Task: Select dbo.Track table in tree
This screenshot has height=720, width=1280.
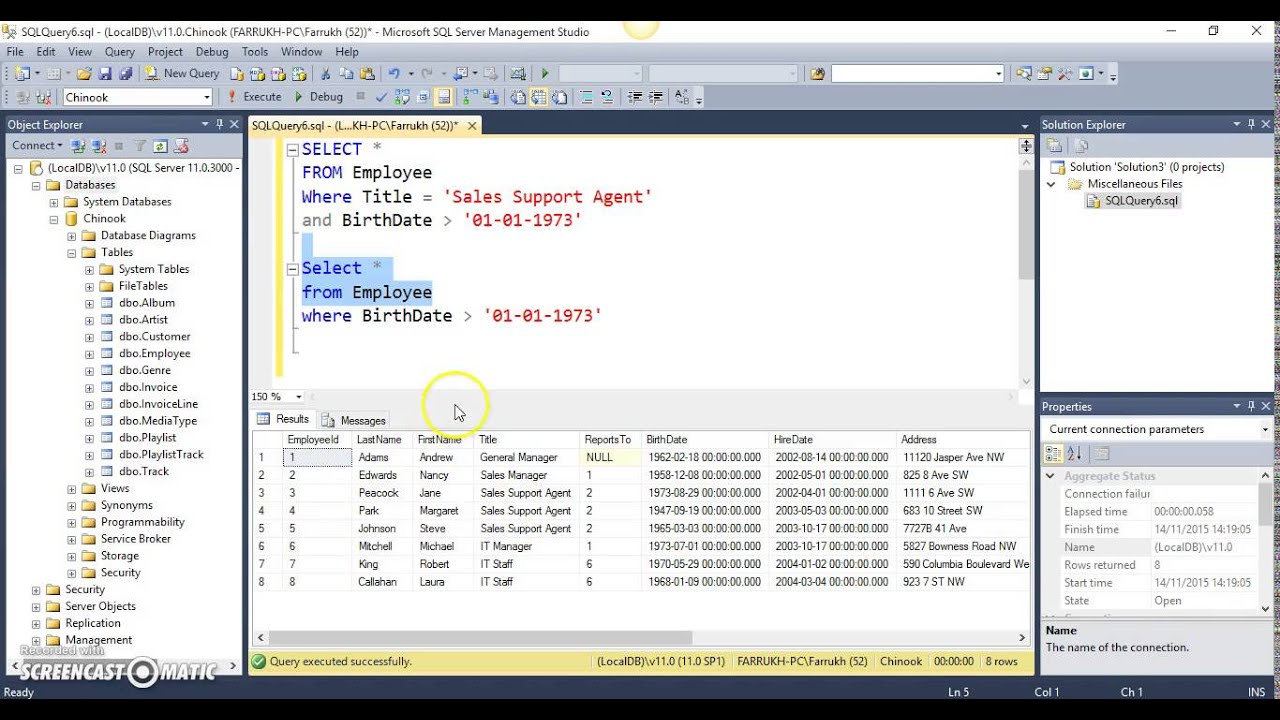Action: [143, 472]
